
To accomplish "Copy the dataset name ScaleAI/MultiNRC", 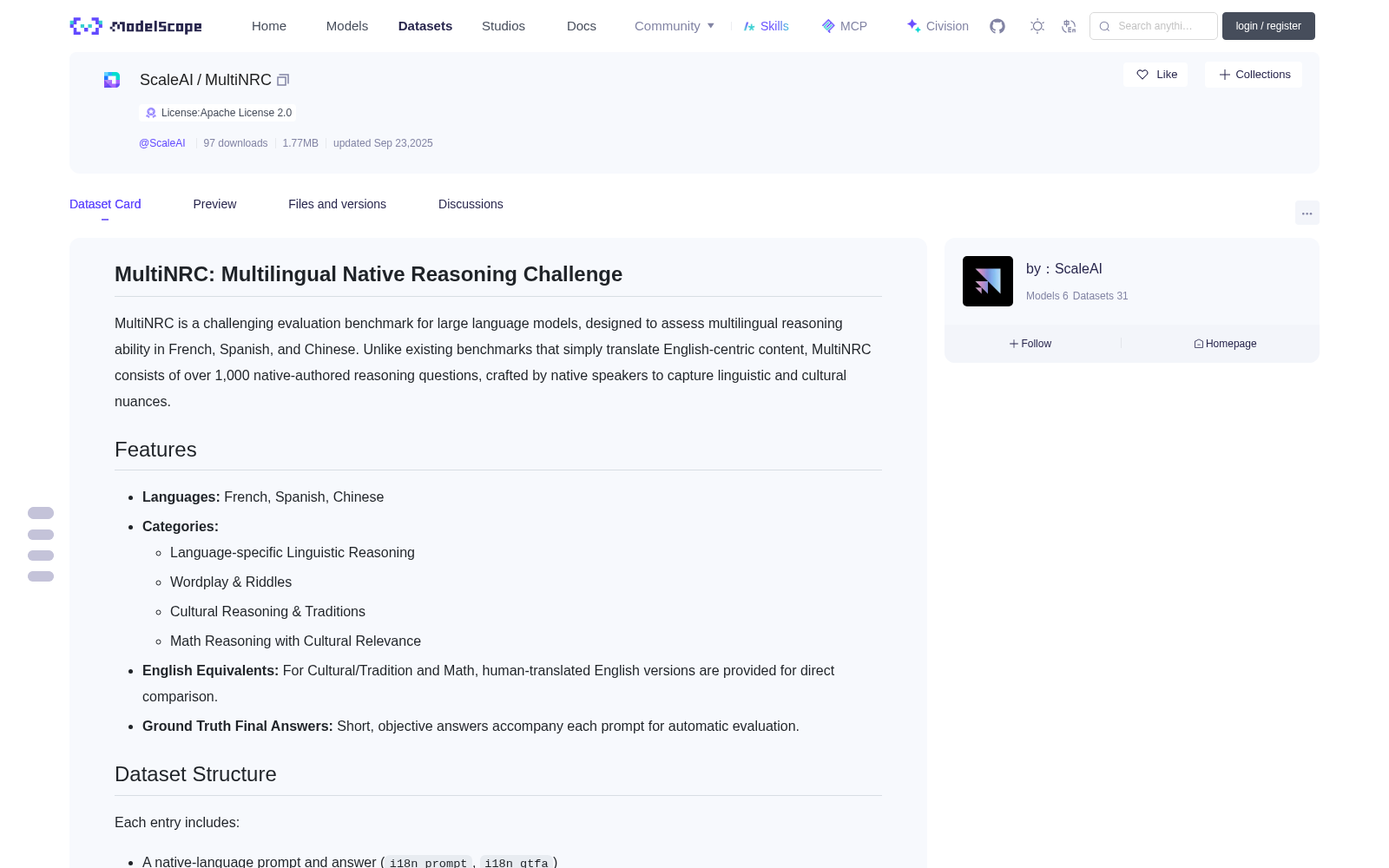I will [x=283, y=80].
